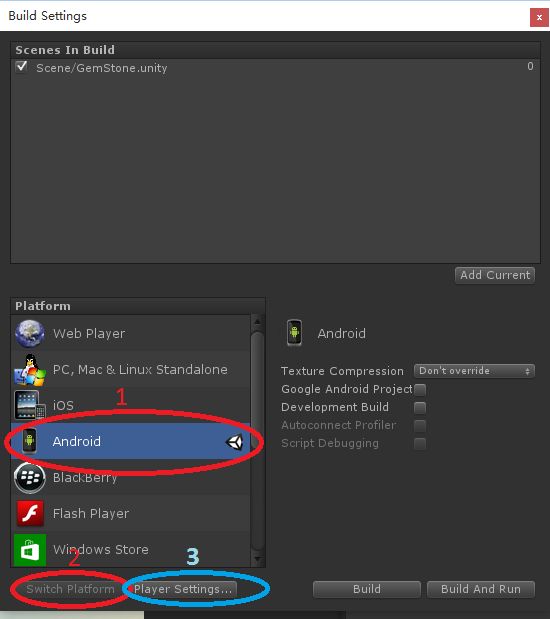Click the platform list scroll down arrow
Image resolution: width=550 pixels, height=619 pixels.
pos(257,559)
